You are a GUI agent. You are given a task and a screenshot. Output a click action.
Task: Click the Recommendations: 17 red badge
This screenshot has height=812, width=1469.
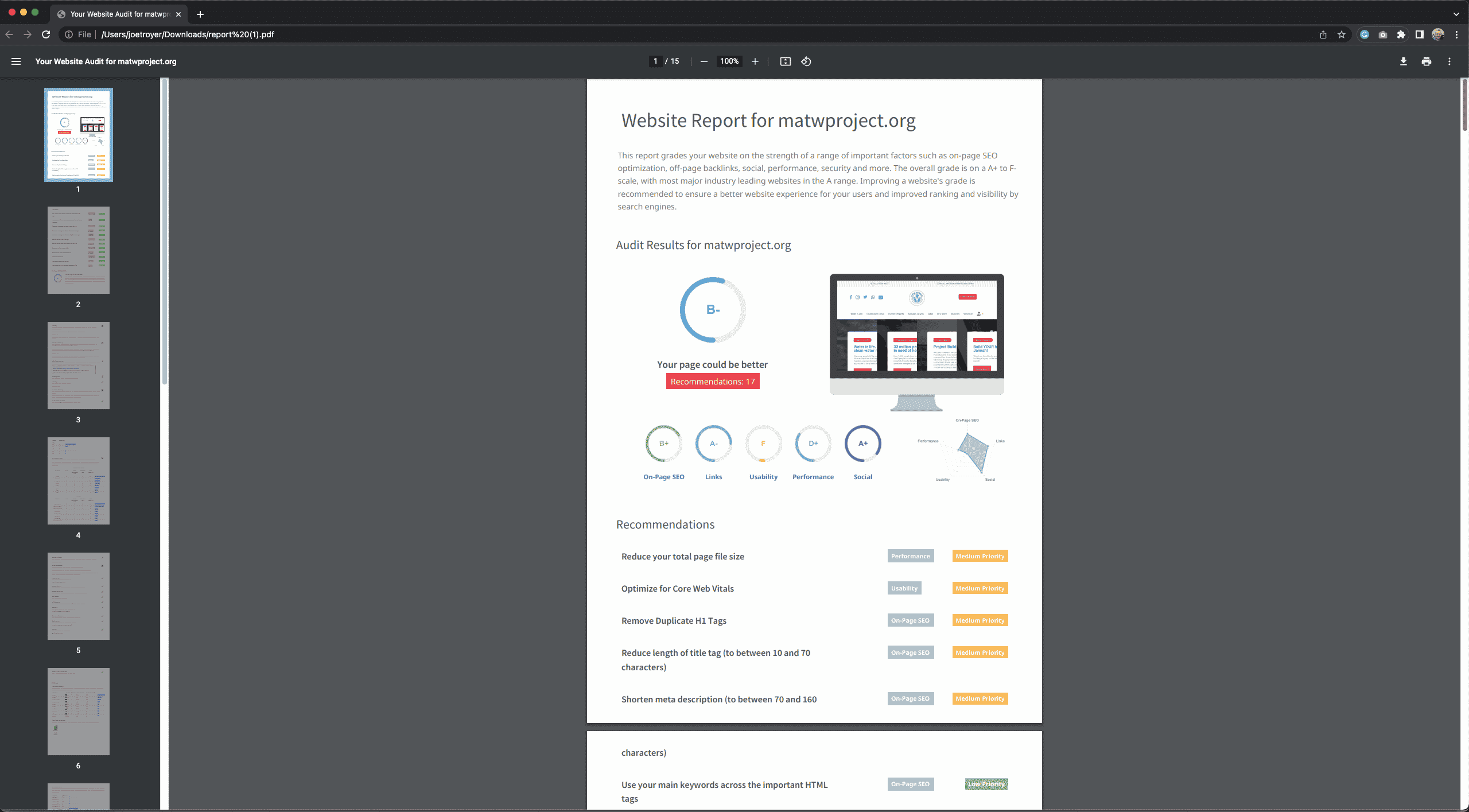point(713,382)
